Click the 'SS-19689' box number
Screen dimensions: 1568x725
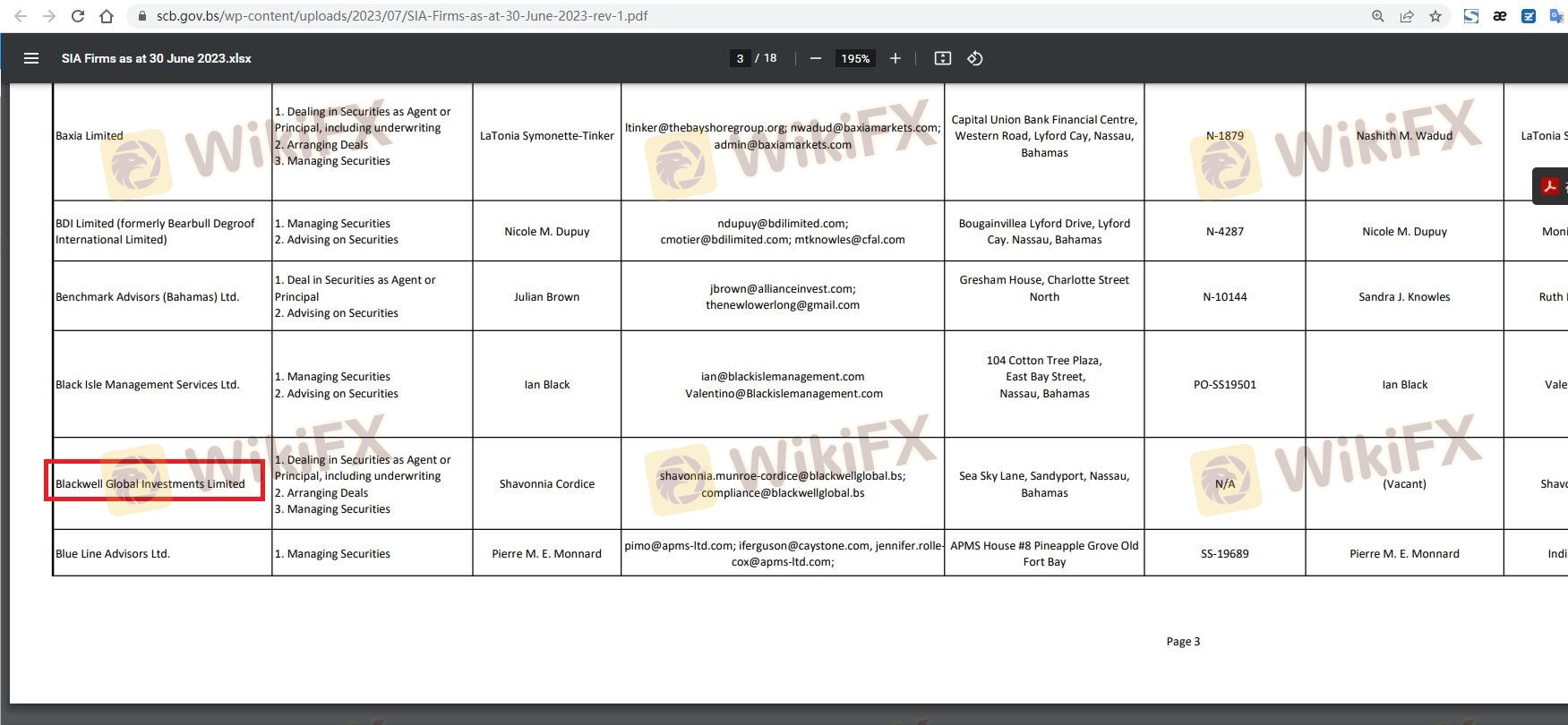point(1225,554)
